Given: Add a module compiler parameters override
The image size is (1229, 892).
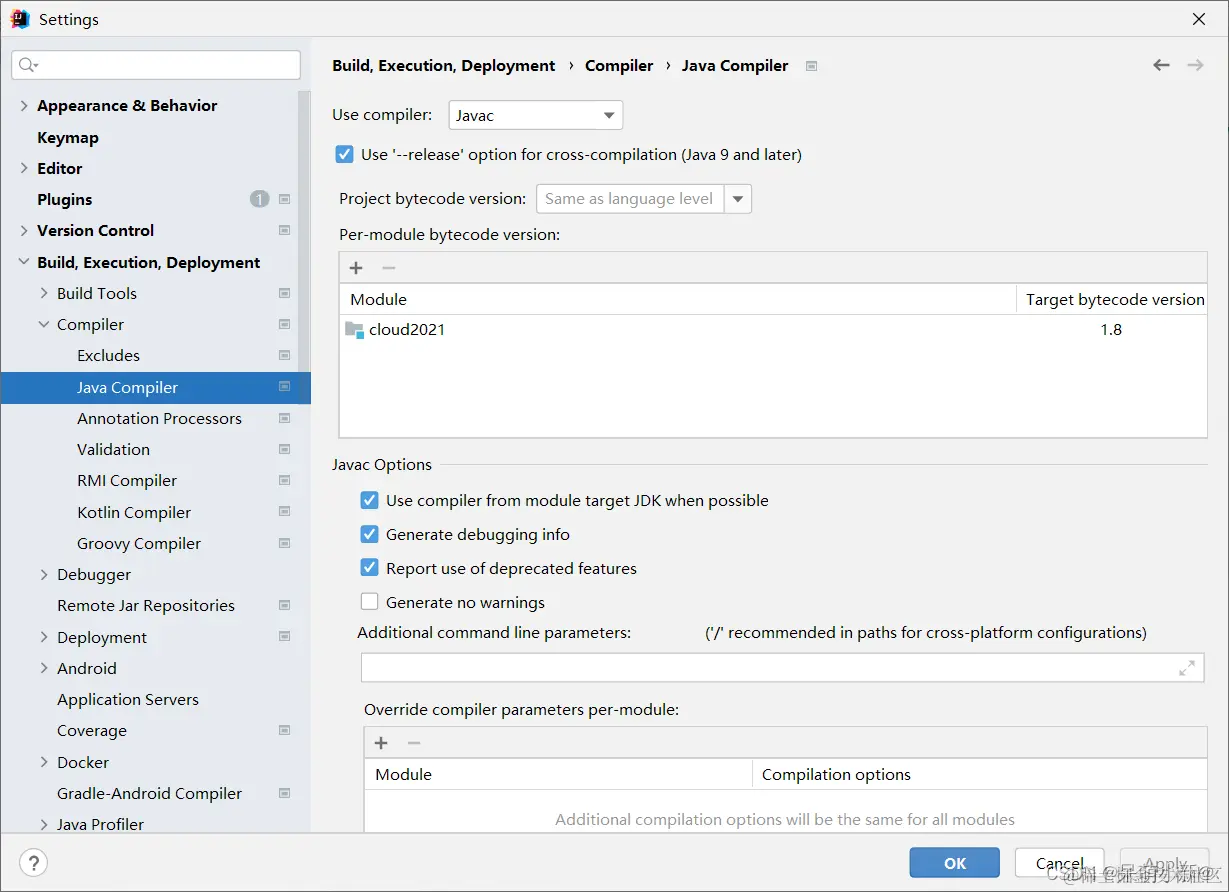Looking at the screenshot, I should tap(381, 743).
